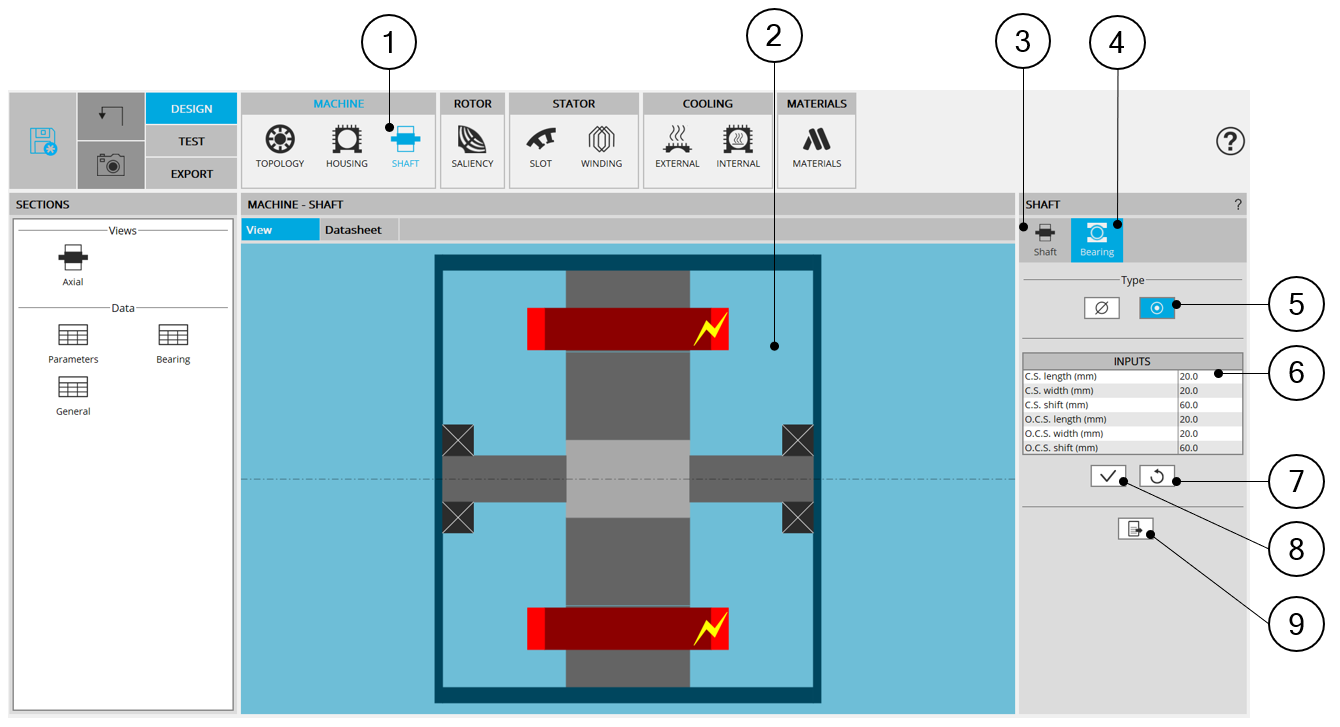Open the Bearing data table
This screenshot has height=727, width=1340.
(x=173, y=343)
